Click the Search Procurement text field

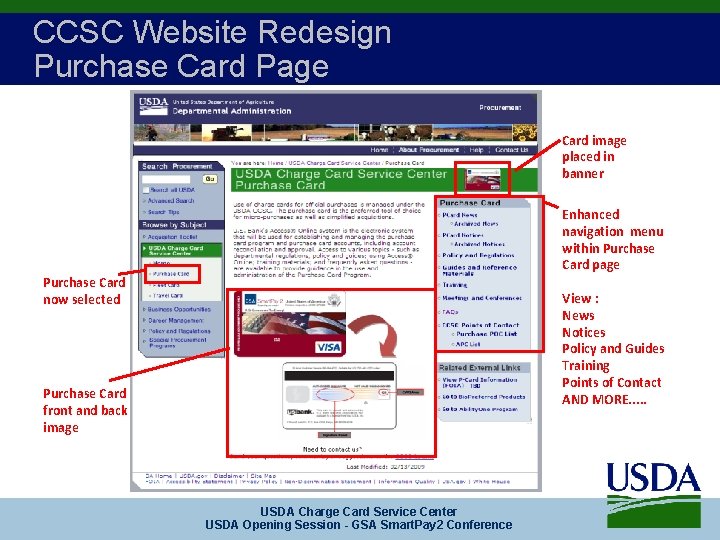[x=166, y=179]
